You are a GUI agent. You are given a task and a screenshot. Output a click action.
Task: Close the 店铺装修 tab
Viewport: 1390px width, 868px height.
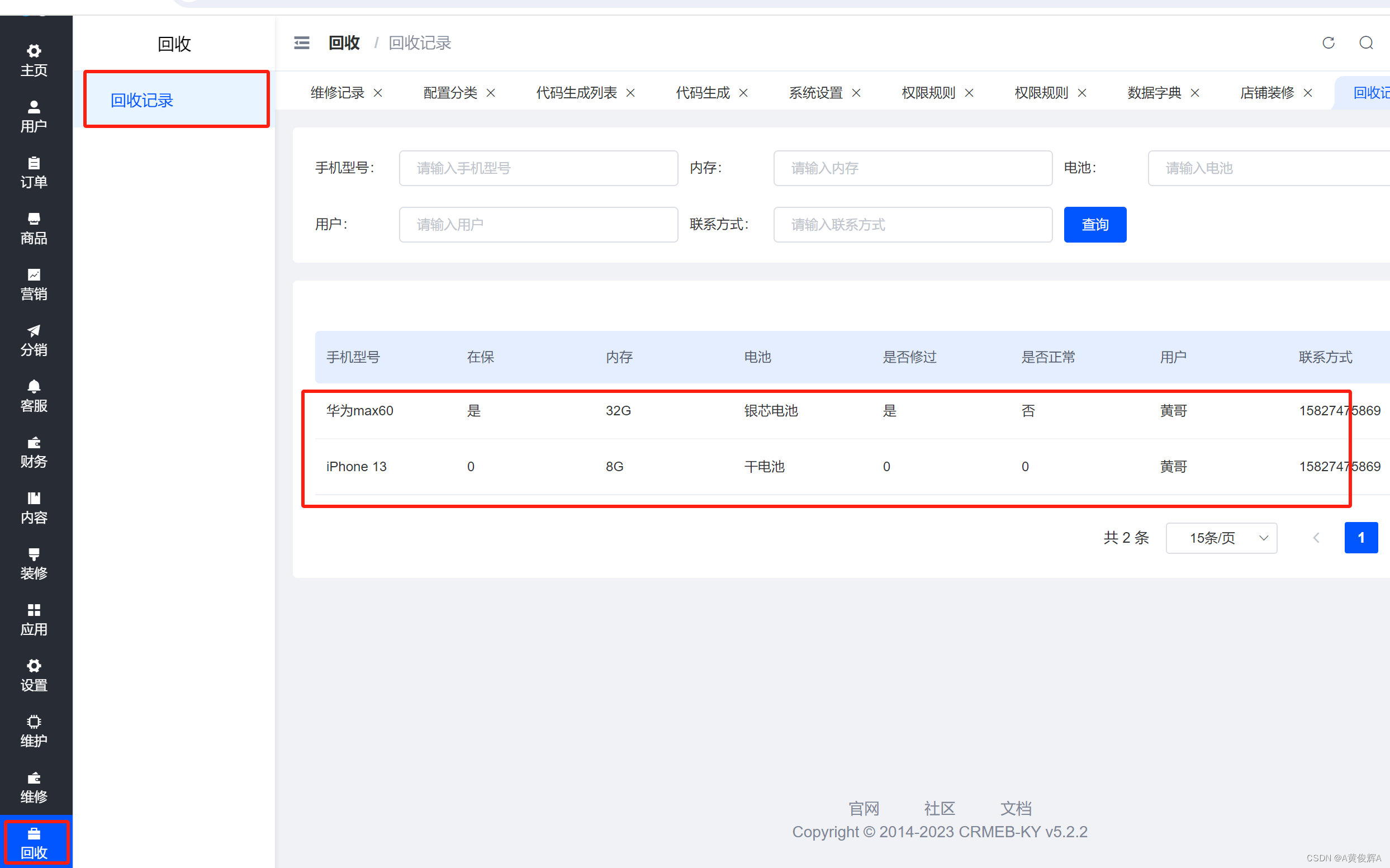(x=1308, y=93)
